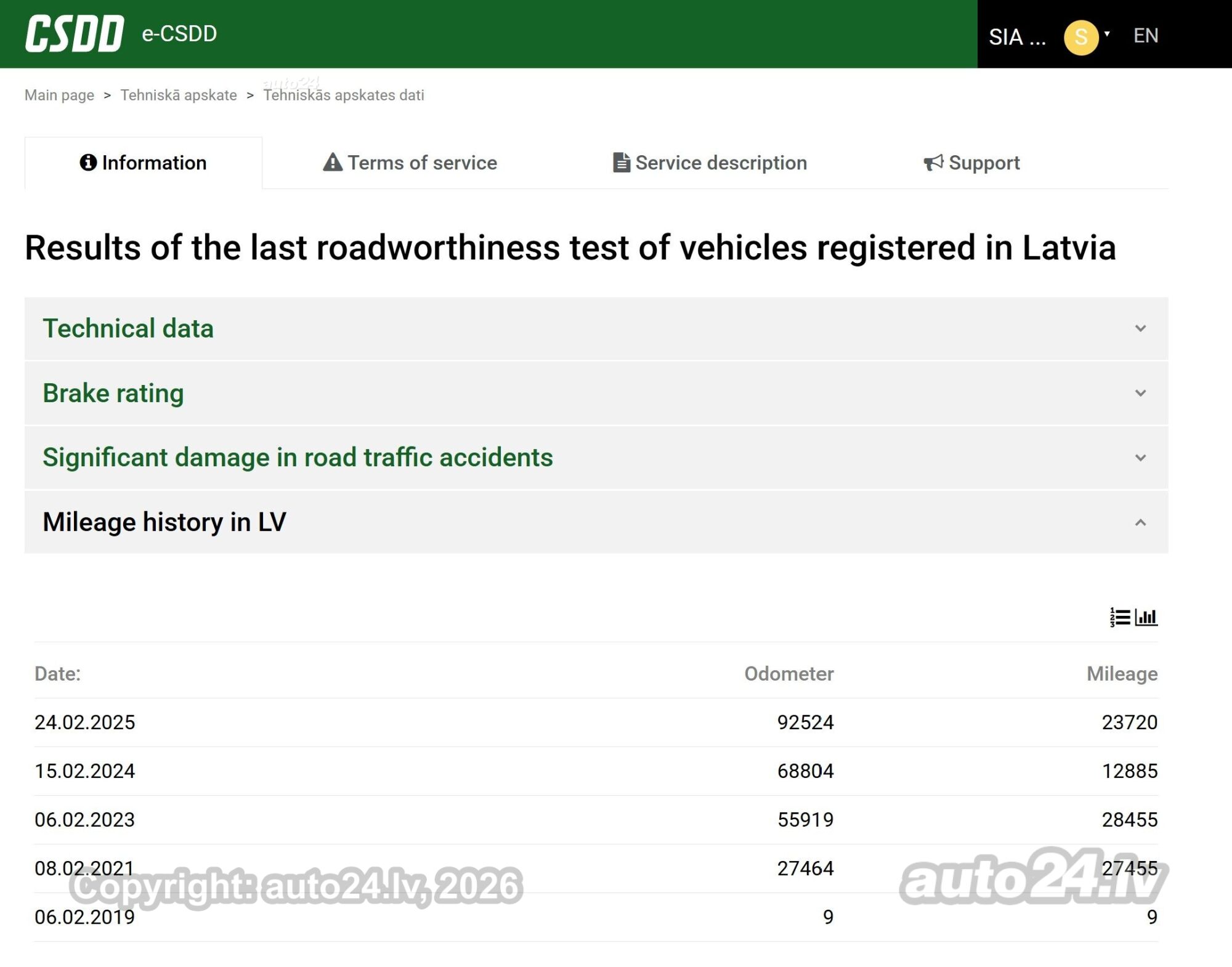Click the document icon by Service description

pos(622,162)
